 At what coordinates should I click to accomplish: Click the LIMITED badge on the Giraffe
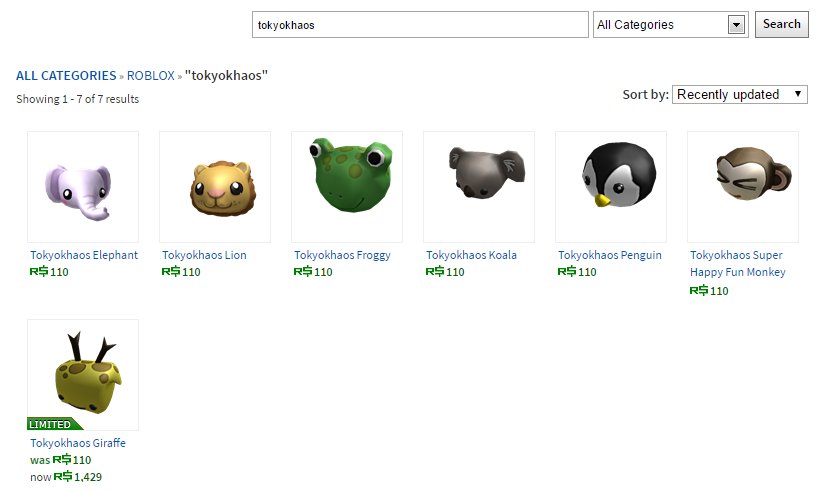tap(54, 424)
